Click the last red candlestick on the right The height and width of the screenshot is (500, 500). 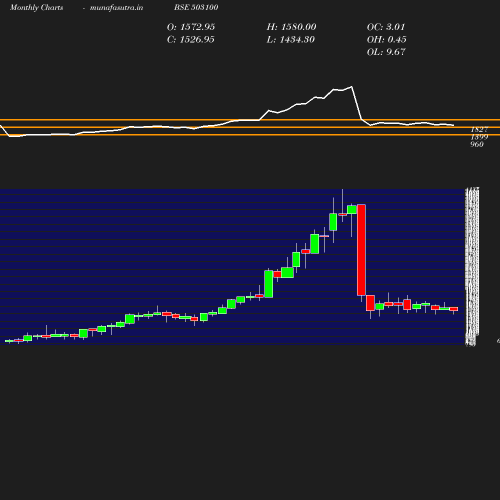click(x=454, y=309)
